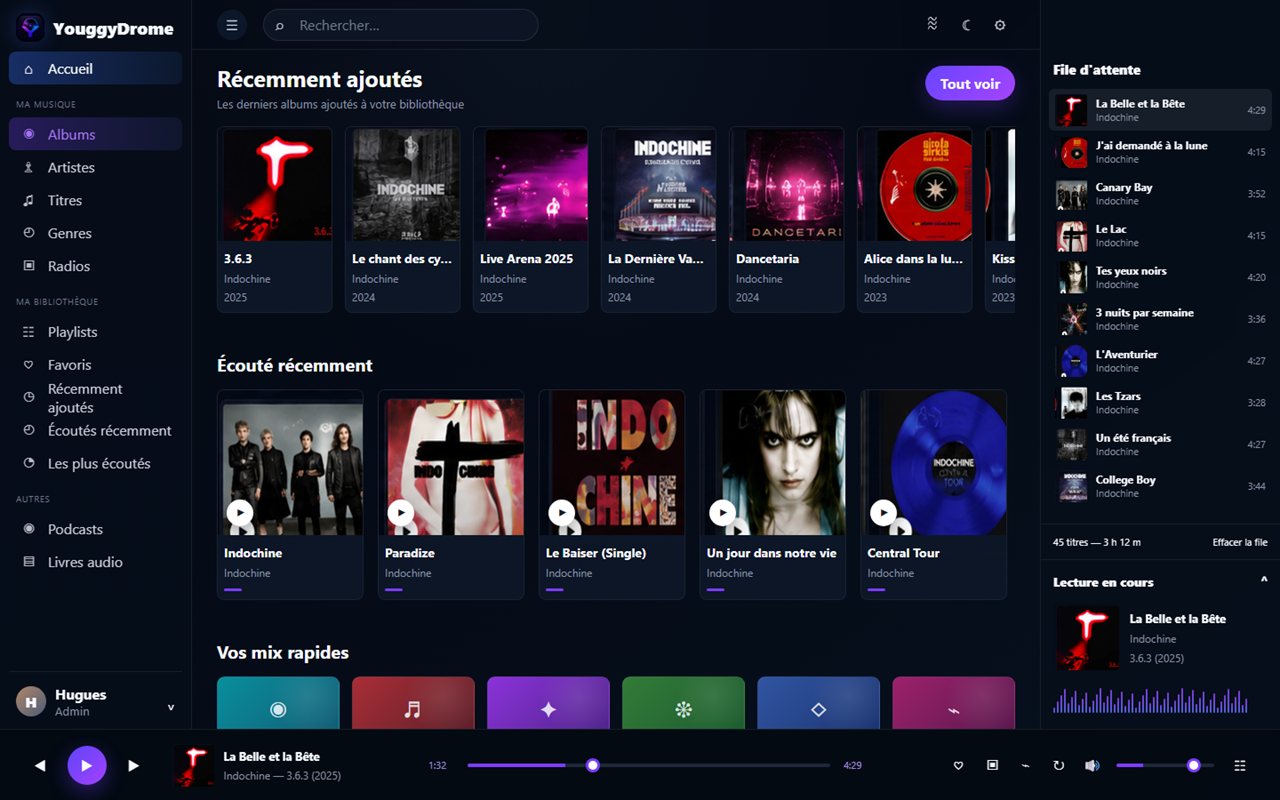The image size is (1280, 800).
Task: Click the volume slider
Action: click(x=1165, y=765)
